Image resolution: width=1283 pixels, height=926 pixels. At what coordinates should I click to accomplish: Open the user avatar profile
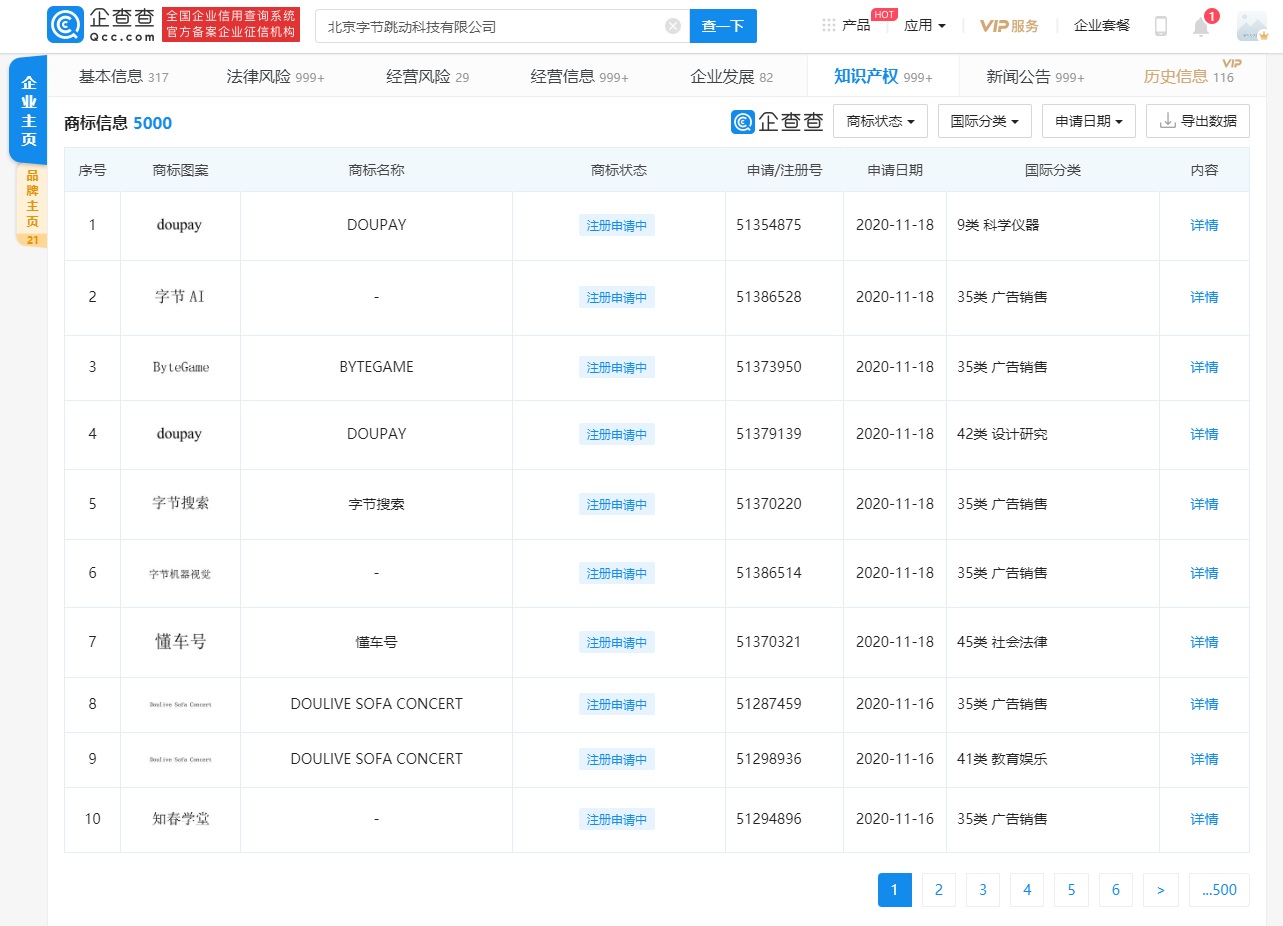pyautogui.click(x=1251, y=26)
